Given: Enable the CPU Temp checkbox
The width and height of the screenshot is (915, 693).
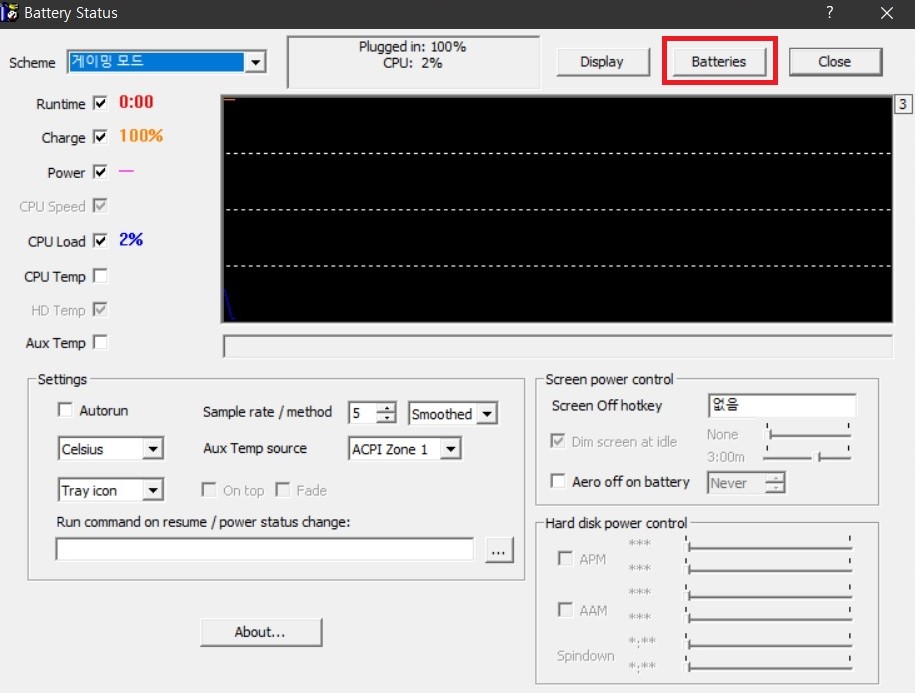Looking at the screenshot, I should [100, 275].
